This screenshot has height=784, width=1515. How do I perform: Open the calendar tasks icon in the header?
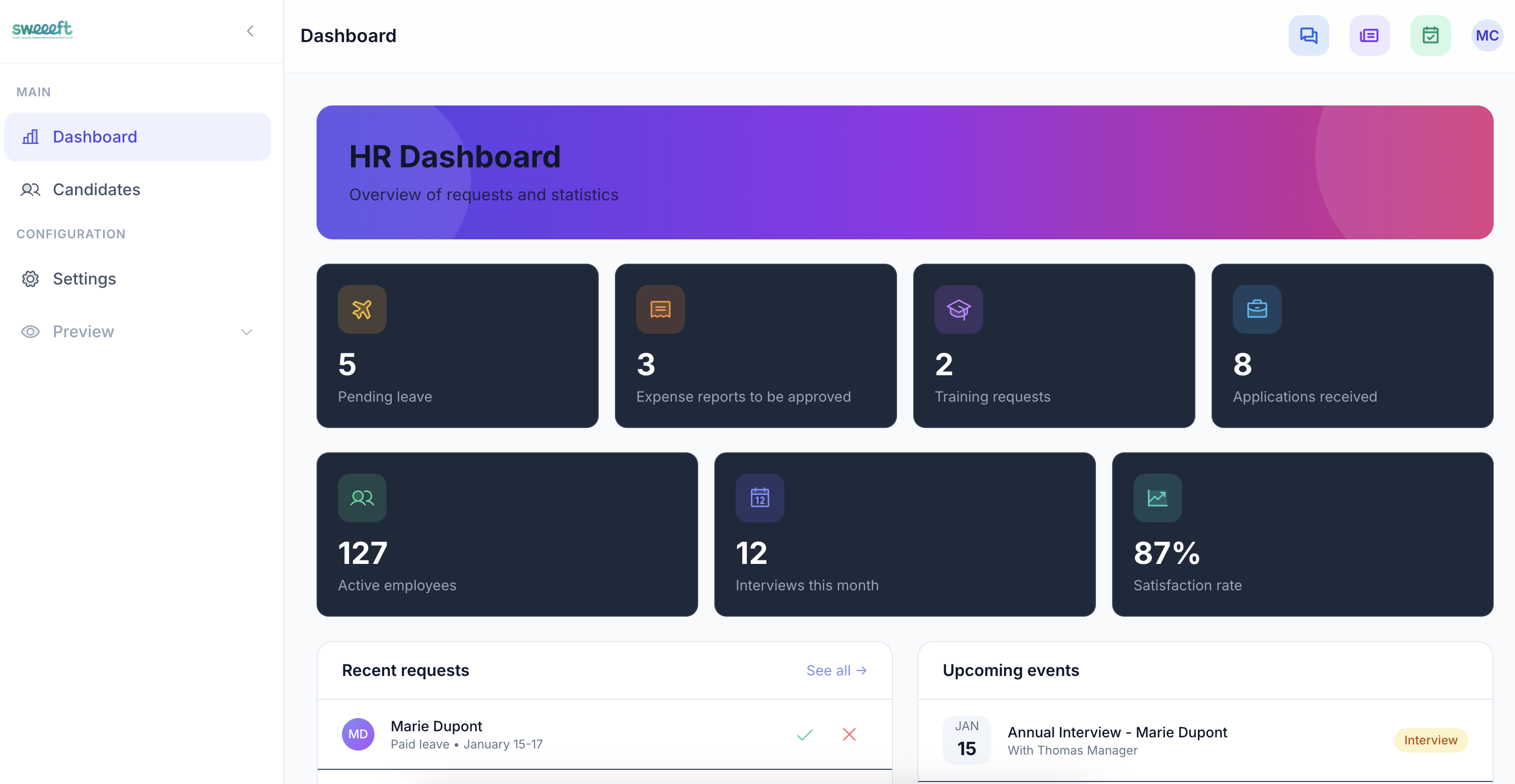point(1430,35)
